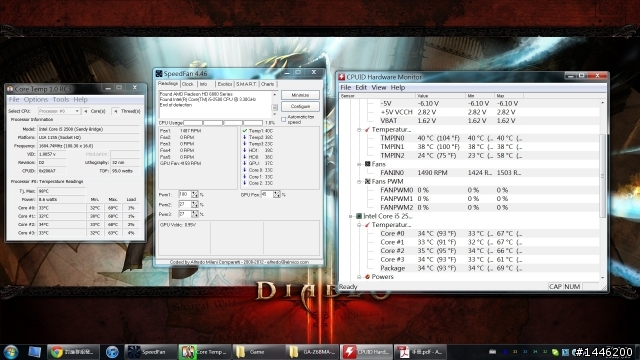The width and height of the screenshot is (640, 360).
Task: Click the Configure button in SpeedFan
Action: pyautogui.click(x=300, y=106)
